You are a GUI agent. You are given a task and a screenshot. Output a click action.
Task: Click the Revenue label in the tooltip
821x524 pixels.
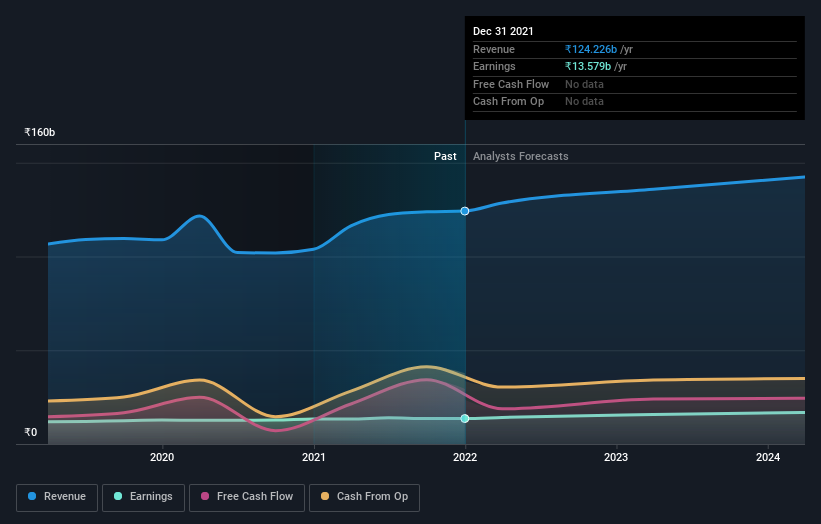[494, 49]
